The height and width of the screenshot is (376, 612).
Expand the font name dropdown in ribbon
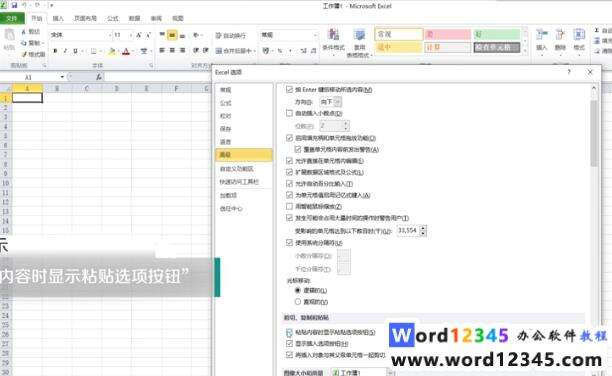coord(109,35)
